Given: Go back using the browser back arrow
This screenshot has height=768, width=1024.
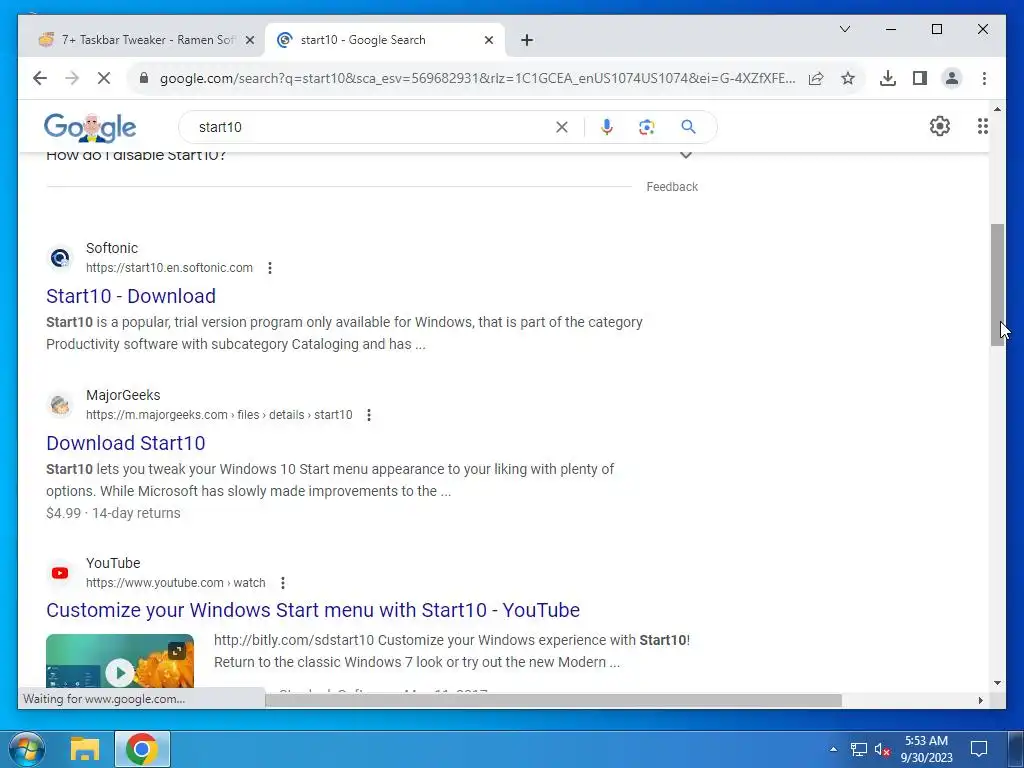Looking at the screenshot, I should [x=40, y=78].
